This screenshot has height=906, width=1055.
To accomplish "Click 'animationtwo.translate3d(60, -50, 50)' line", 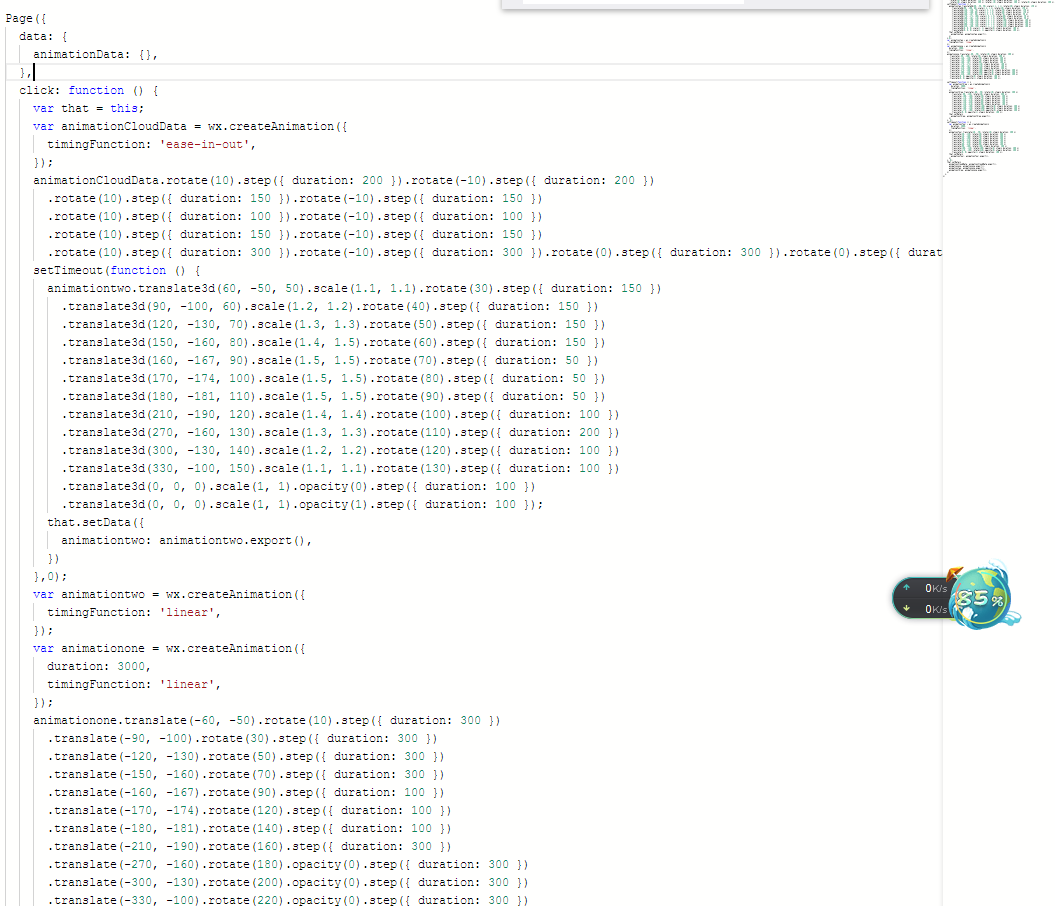I will (354, 289).
